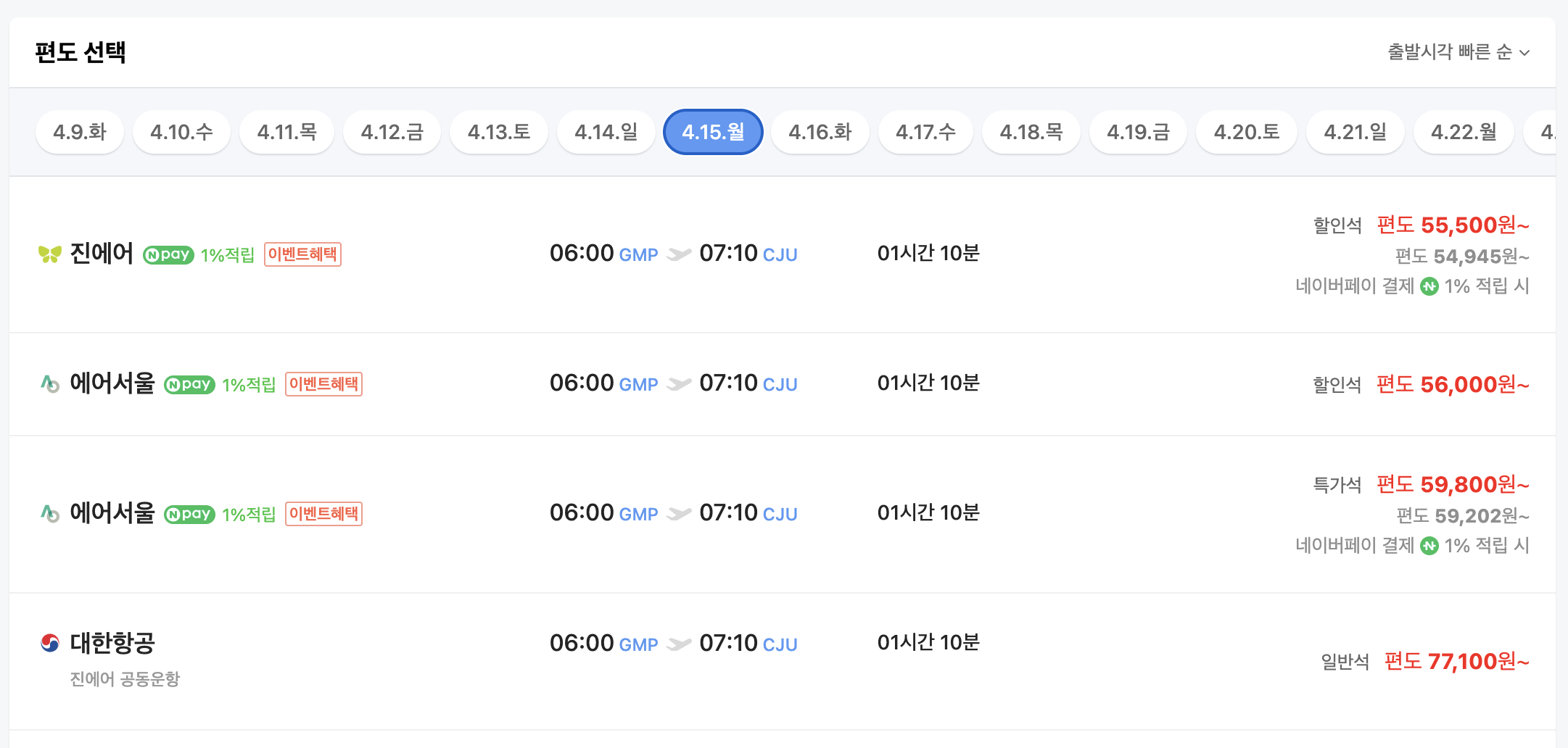Select the 4.10.수 date tab

[181, 132]
